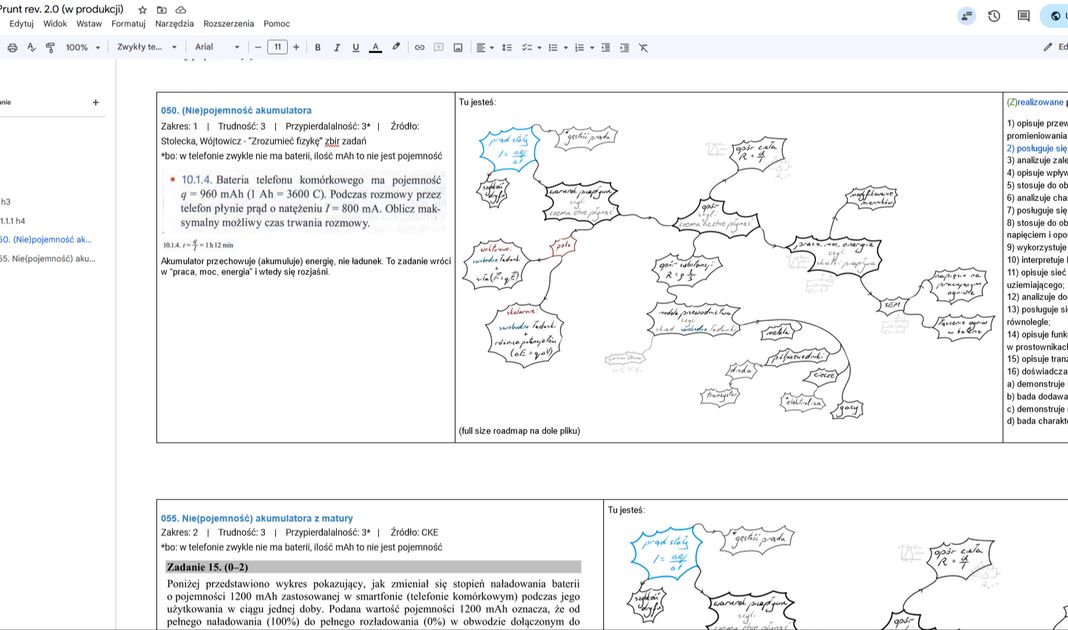The image size is (1068, 630).
Task: Star this document next to title
Action: click(x=142, y=9)
